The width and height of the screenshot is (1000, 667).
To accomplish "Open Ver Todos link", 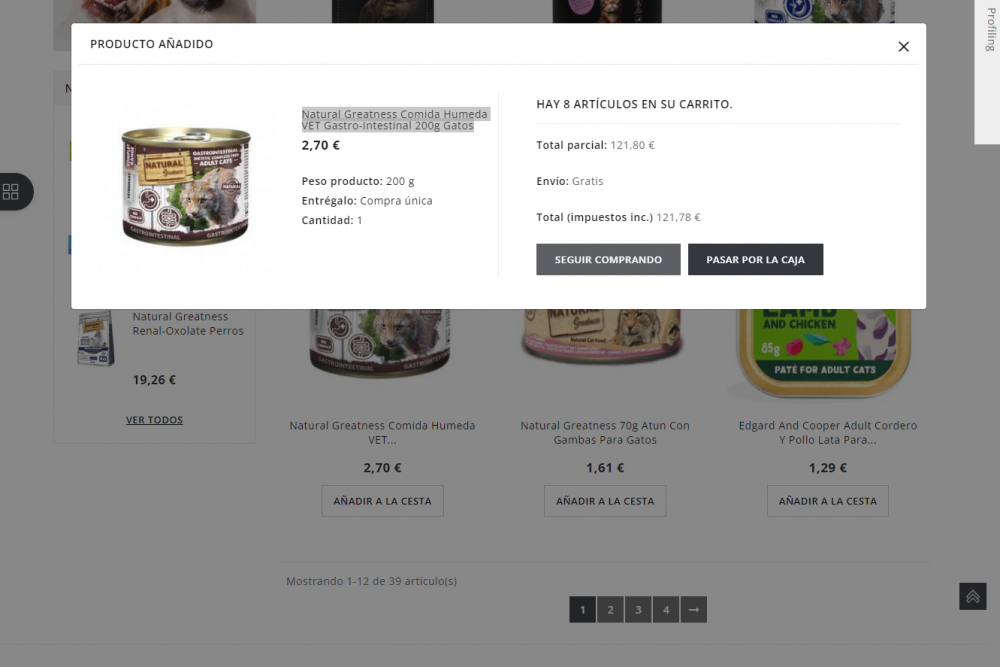I will 154,420.
